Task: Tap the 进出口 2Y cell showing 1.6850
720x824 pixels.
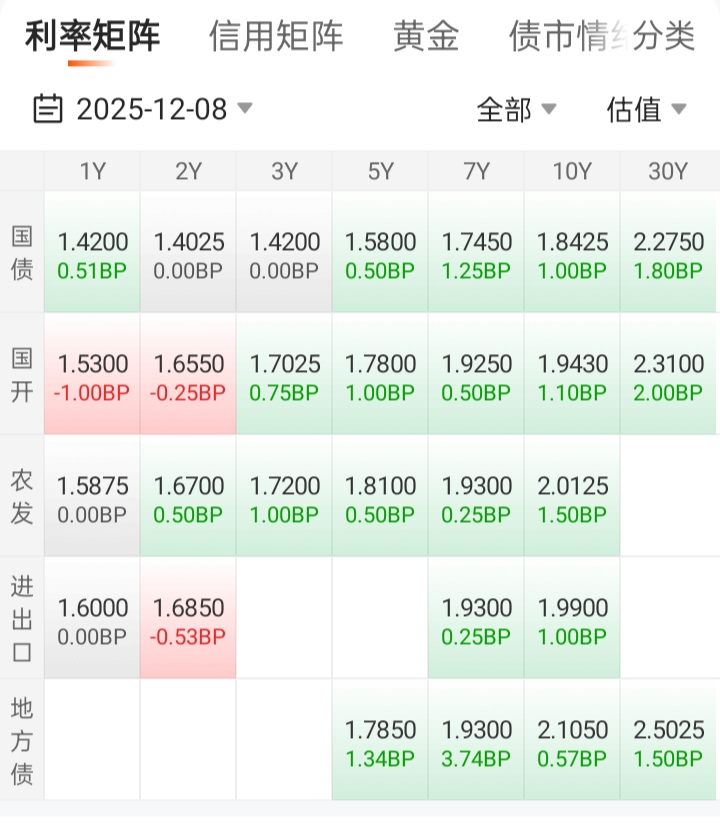Action: point(189,620)
